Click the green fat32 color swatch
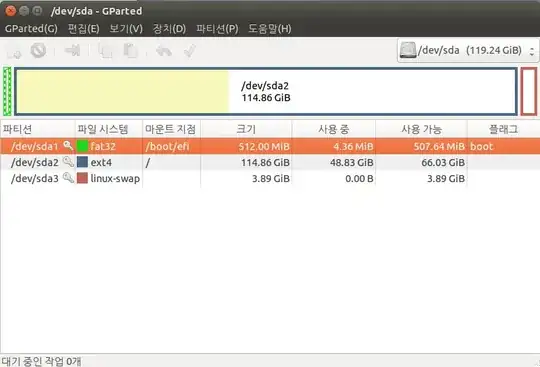Viewport: 540px width, 367px height. 82,146
